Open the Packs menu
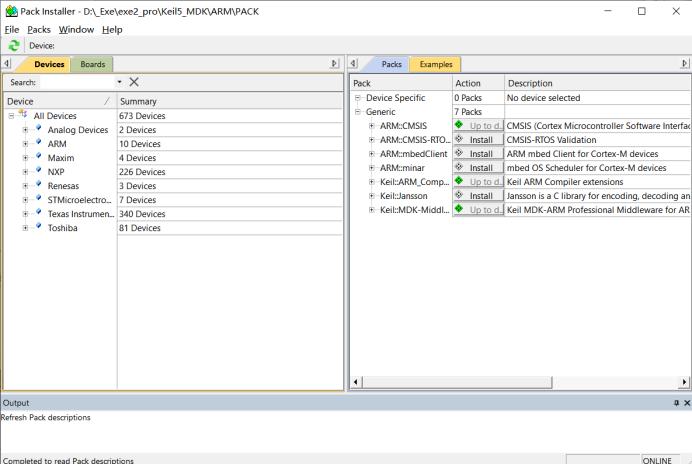 pyautogui.click(x=39, y=30)
